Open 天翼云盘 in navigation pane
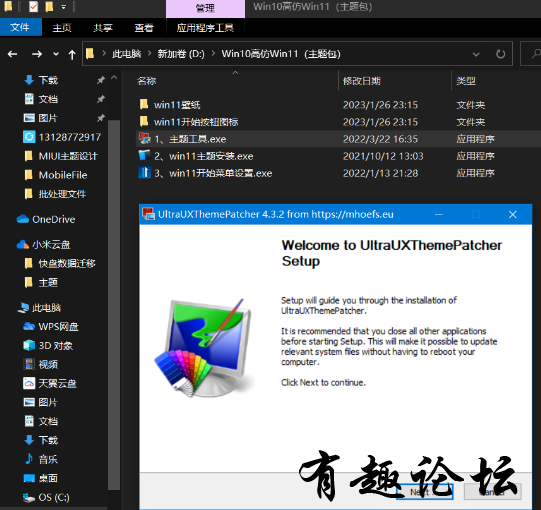 tap(50, 383)
